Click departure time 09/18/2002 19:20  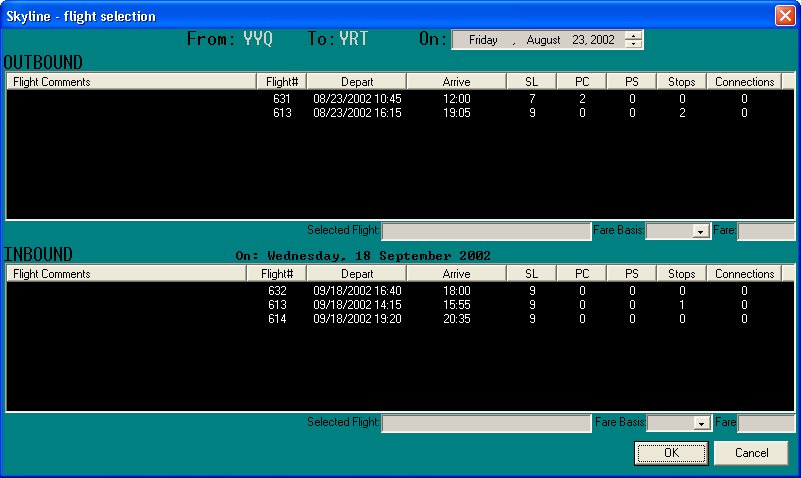[x=357, y=319]
